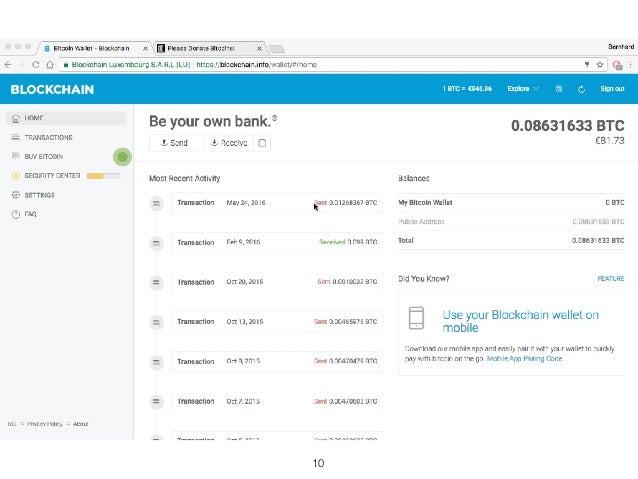638x479 pixels.
Task: Click the Security Center shield icon
Action: (x=15, y=176)
